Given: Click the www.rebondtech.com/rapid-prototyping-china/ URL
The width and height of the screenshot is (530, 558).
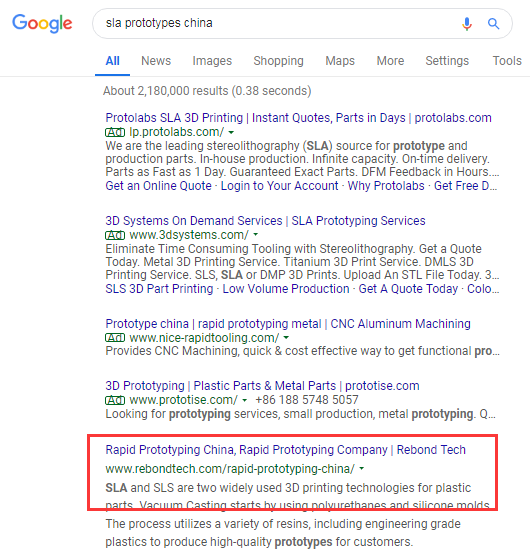Looking at the screenshot, I should pyautogui.click(x=230, y=469).
